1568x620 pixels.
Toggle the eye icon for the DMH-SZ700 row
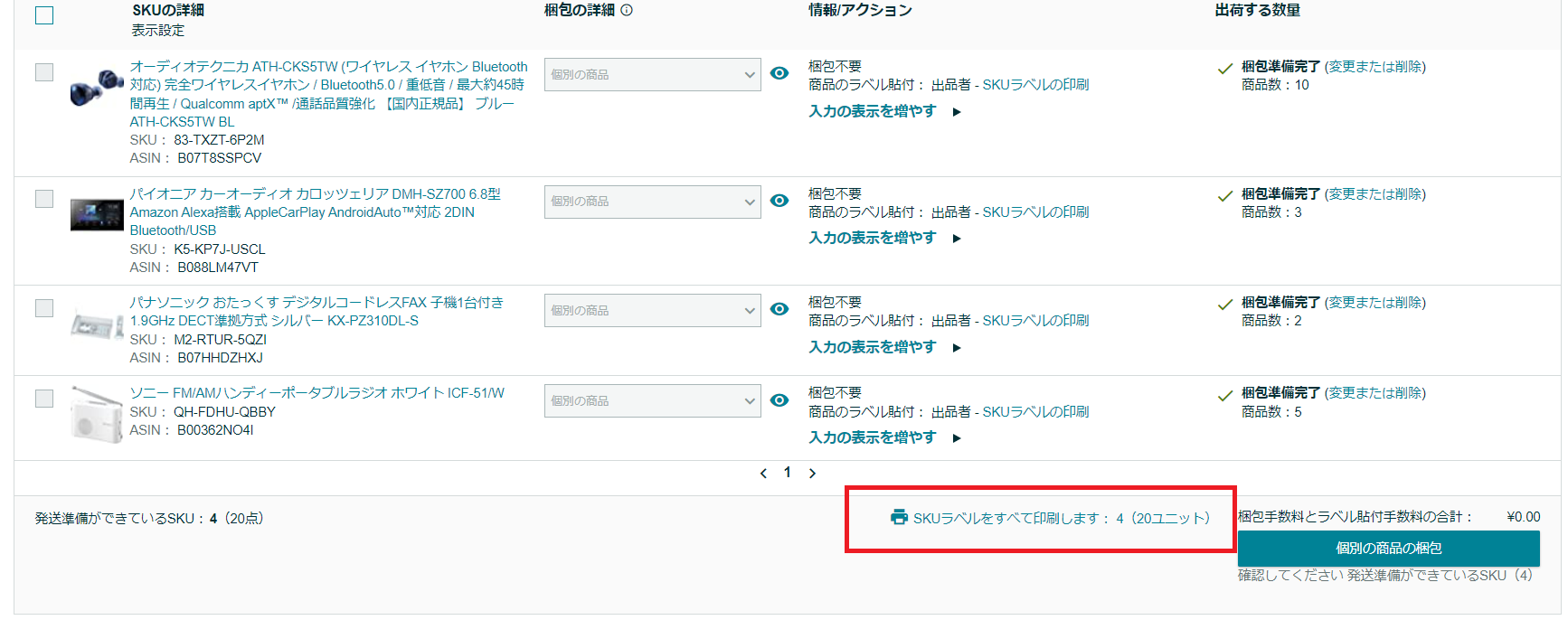779,201
